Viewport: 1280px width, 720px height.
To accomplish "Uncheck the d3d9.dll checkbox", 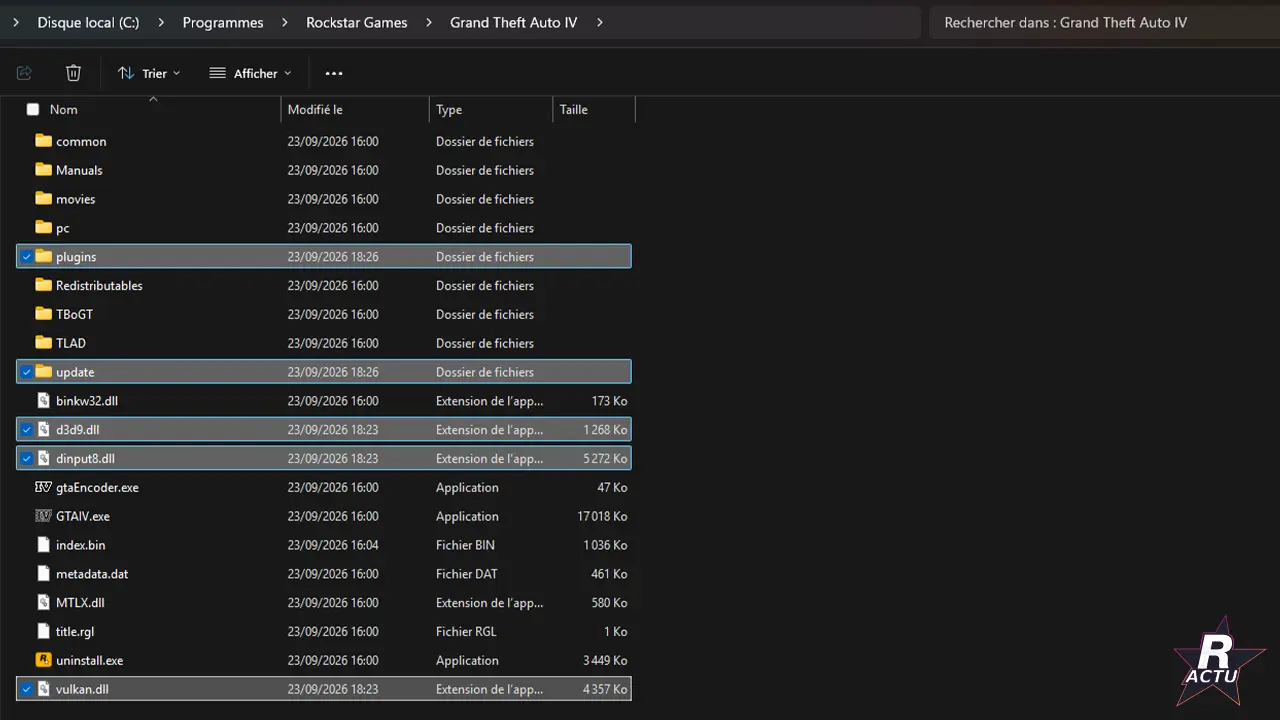I will pos(27,430).
